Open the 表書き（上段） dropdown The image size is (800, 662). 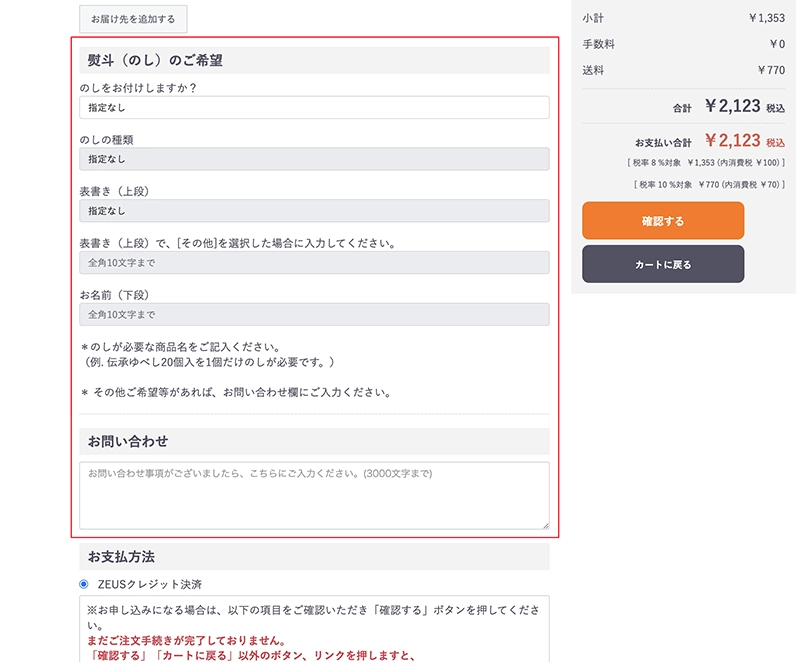pyautogui.click(x=314, y=211)
